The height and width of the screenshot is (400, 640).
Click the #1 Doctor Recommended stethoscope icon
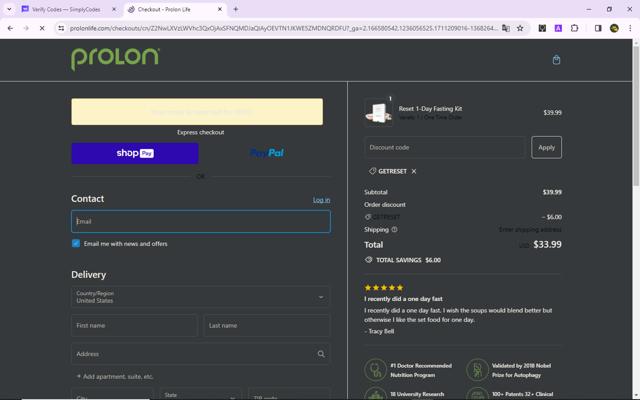click(375, 370)
